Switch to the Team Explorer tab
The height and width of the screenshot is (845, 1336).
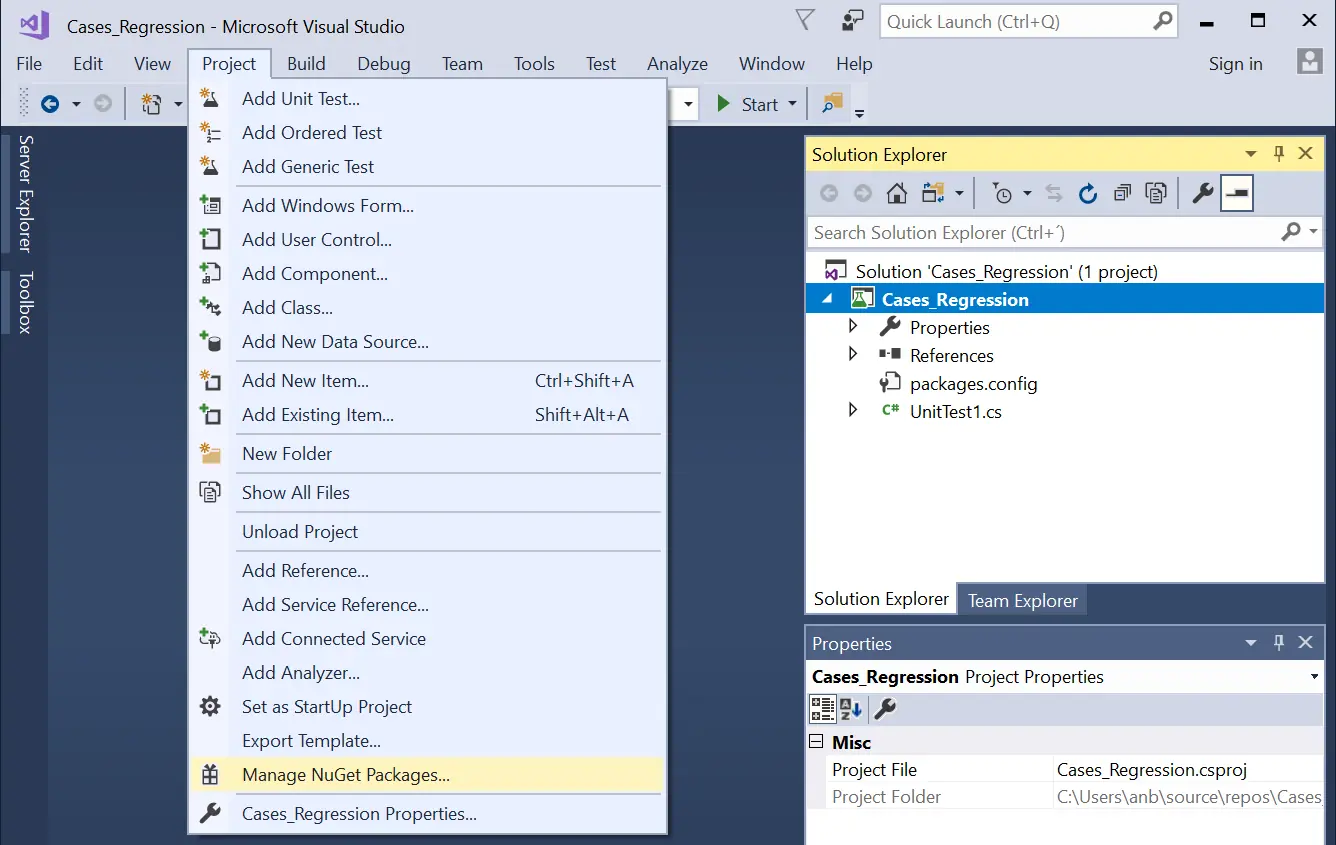1022,599
